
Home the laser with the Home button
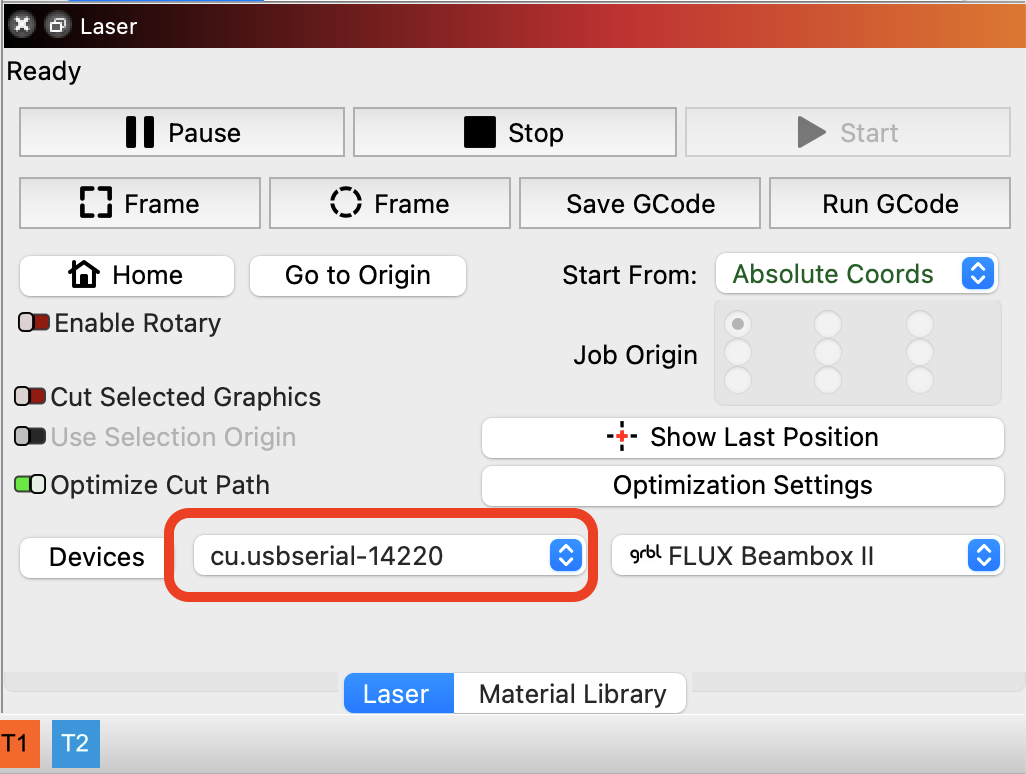(x=127, y=275)
